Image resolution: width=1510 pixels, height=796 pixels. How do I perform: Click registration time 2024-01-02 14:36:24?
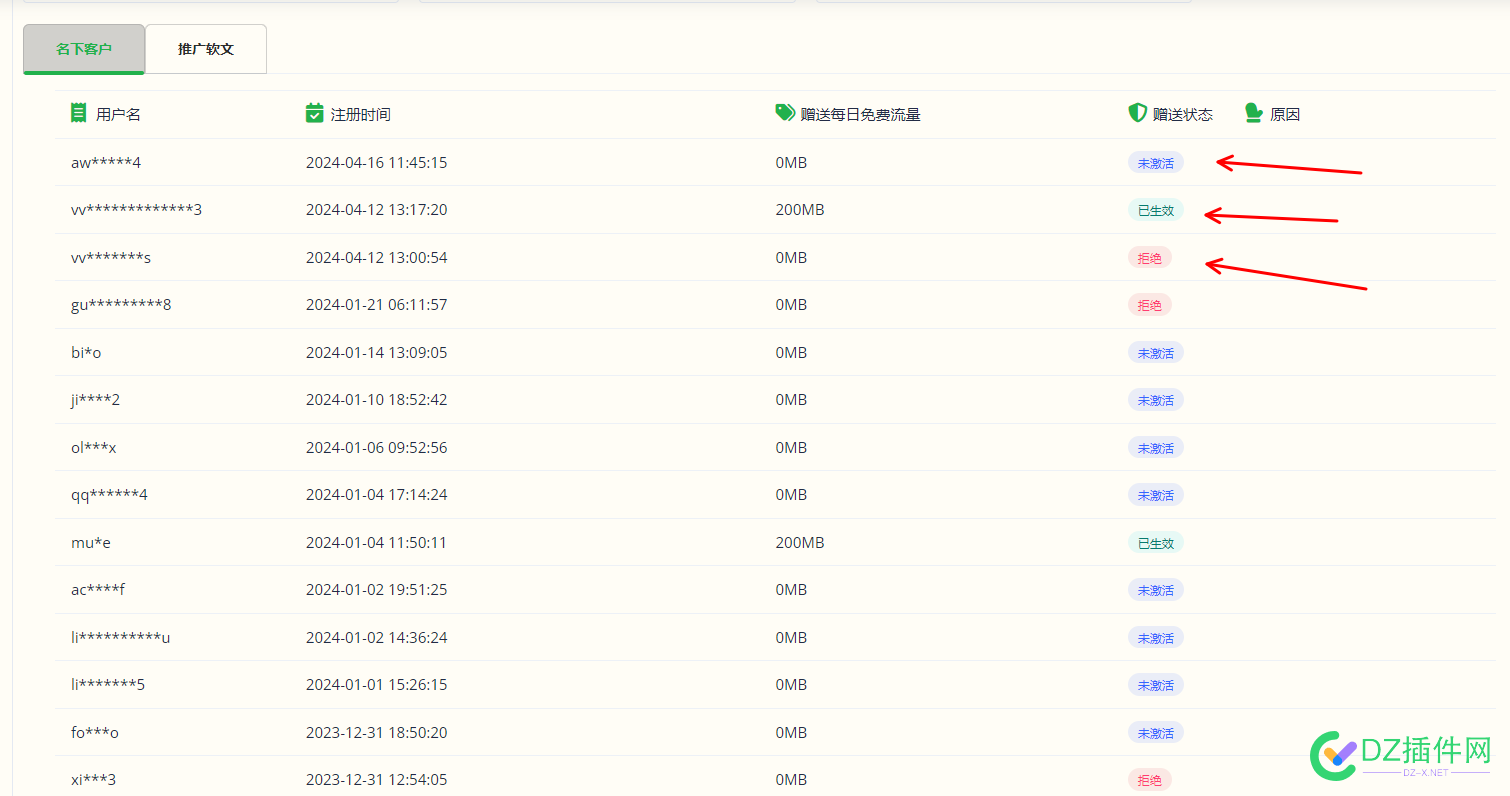point(377,637)
